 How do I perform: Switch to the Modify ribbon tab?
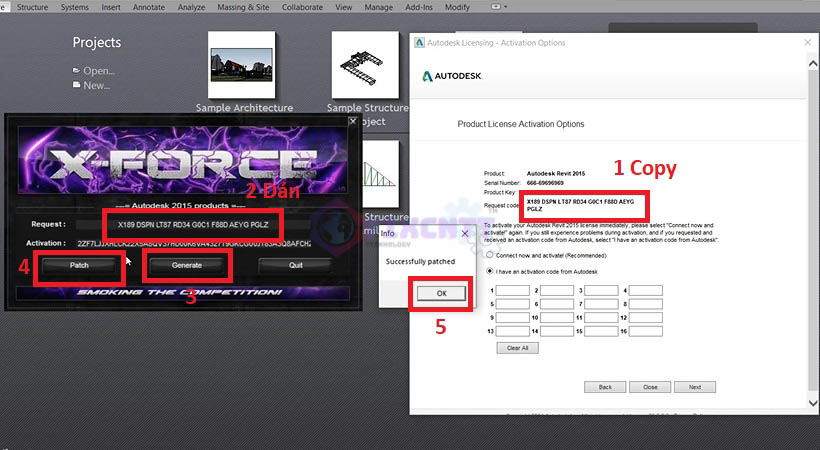tap(457, 7)
